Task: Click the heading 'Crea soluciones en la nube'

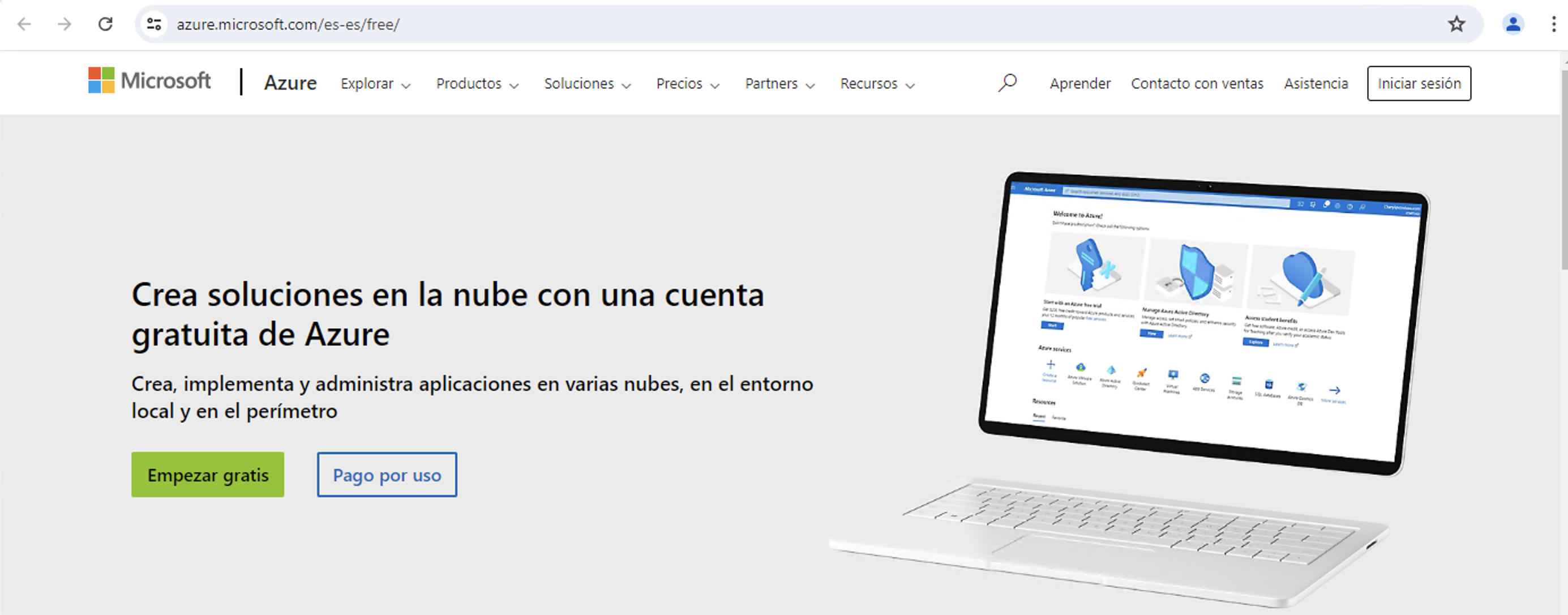Action: point(448,314)
